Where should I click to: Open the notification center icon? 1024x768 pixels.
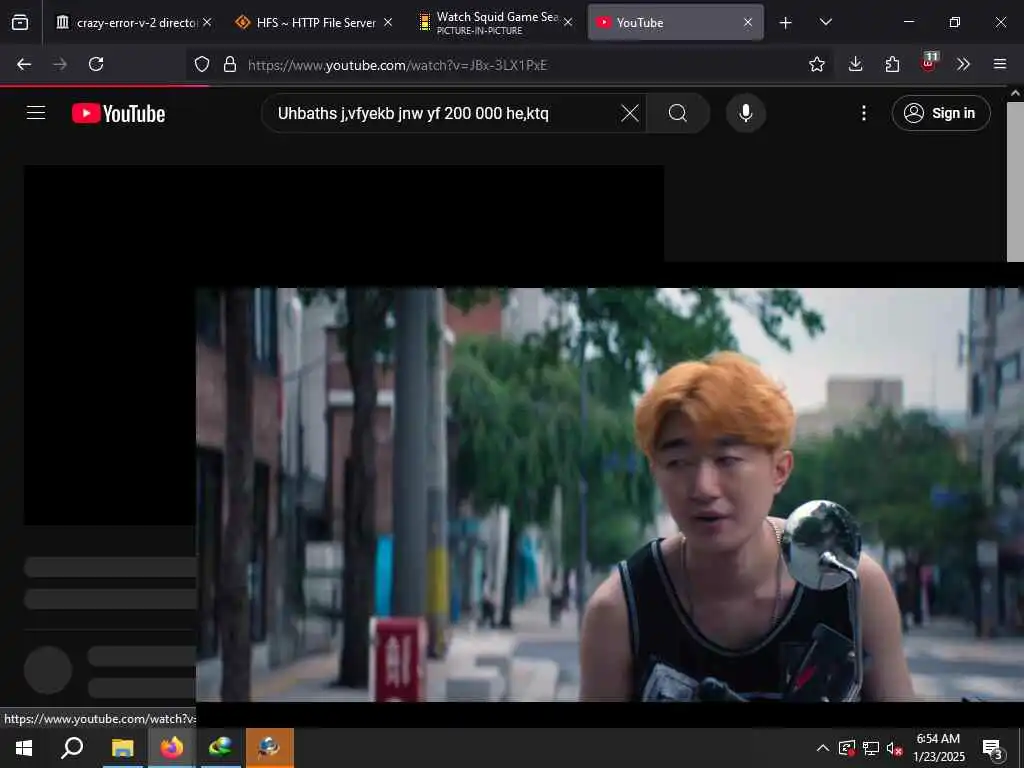click(993, 748)
